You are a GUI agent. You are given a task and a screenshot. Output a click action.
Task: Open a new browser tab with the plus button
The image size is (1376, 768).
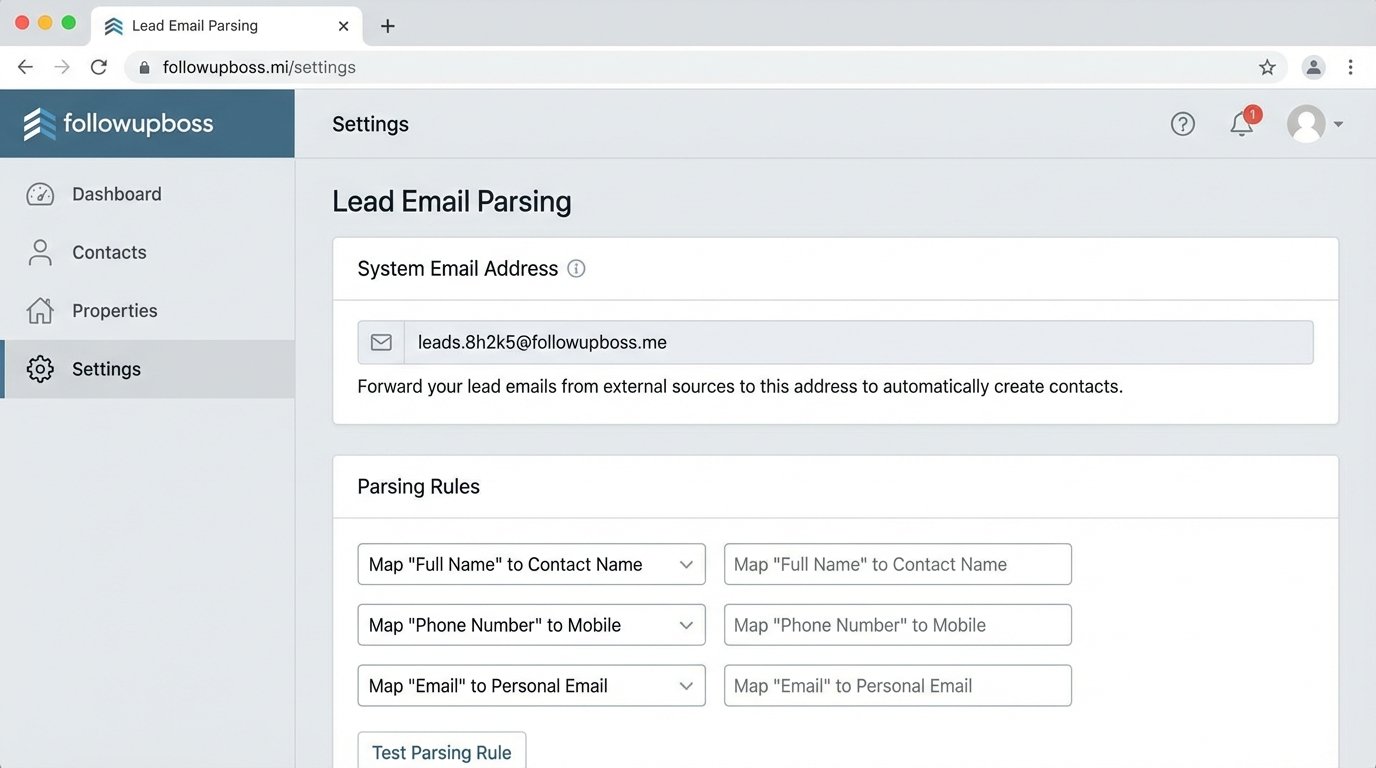click(x=387, y=25)
